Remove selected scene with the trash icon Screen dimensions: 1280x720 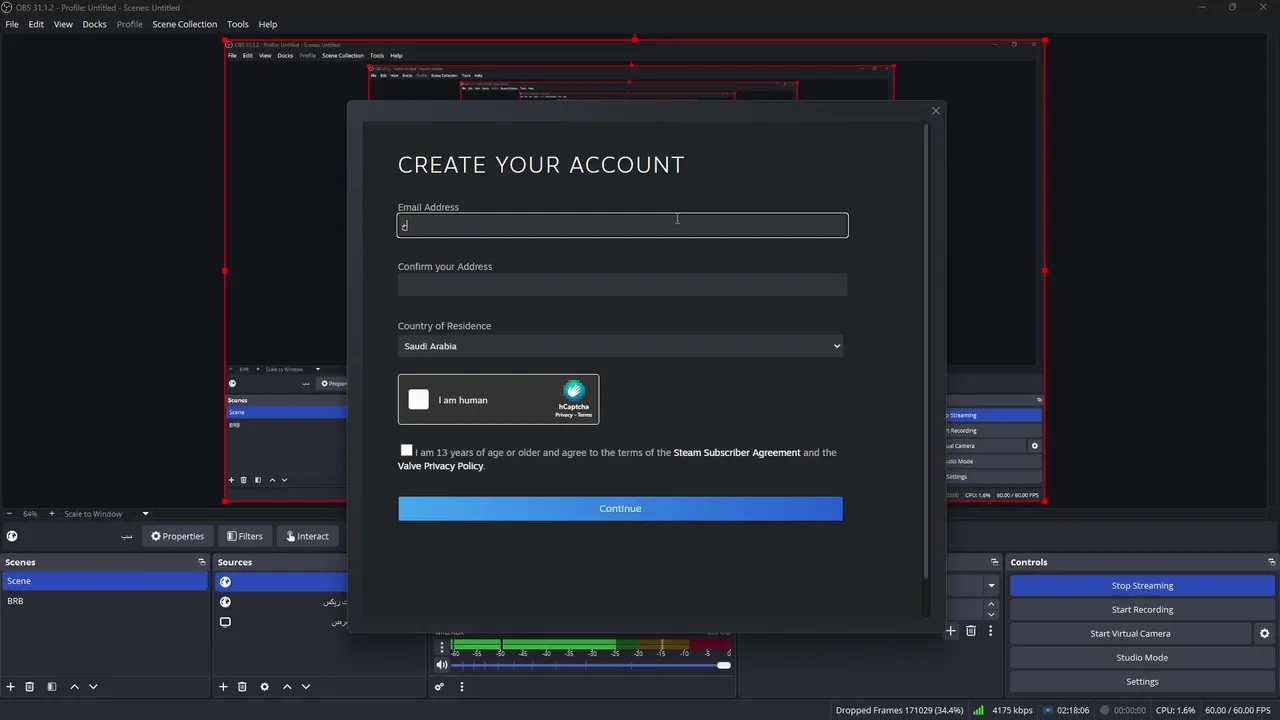click(30, 687)
